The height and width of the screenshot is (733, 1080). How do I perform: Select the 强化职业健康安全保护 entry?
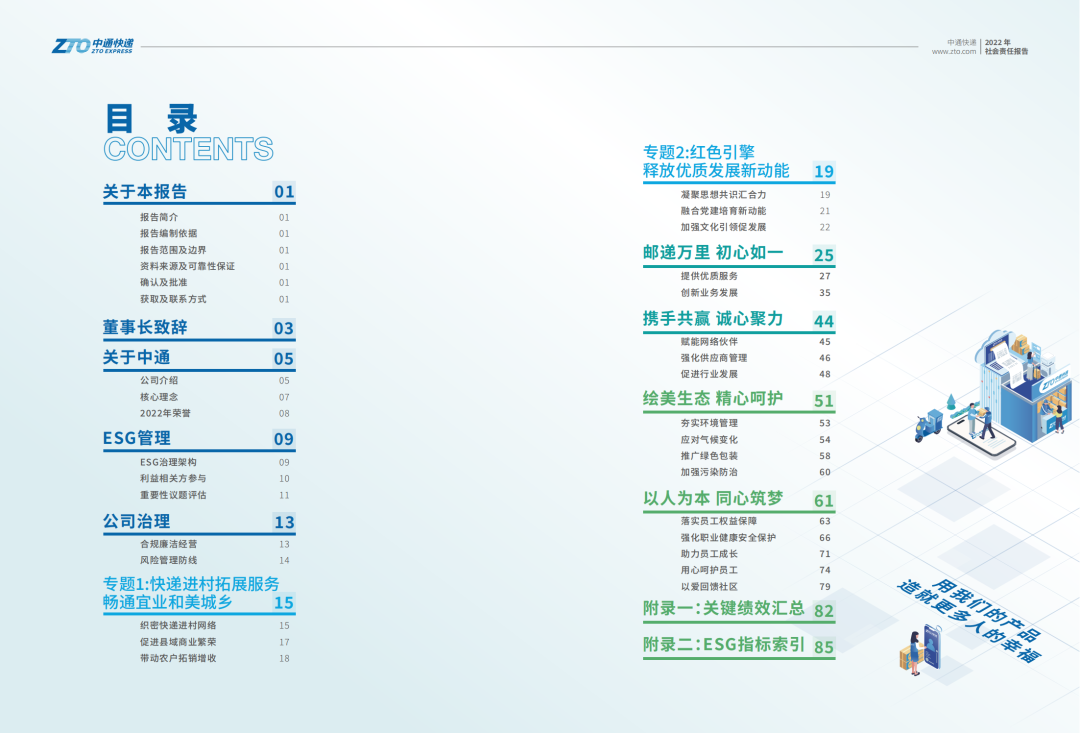click(x=729, y=537)
